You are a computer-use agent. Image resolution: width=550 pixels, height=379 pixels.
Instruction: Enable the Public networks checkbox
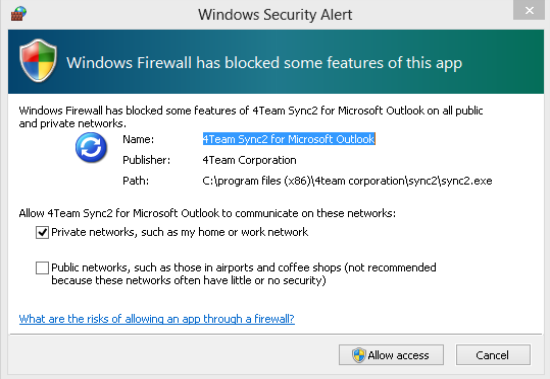click(42, 268)
